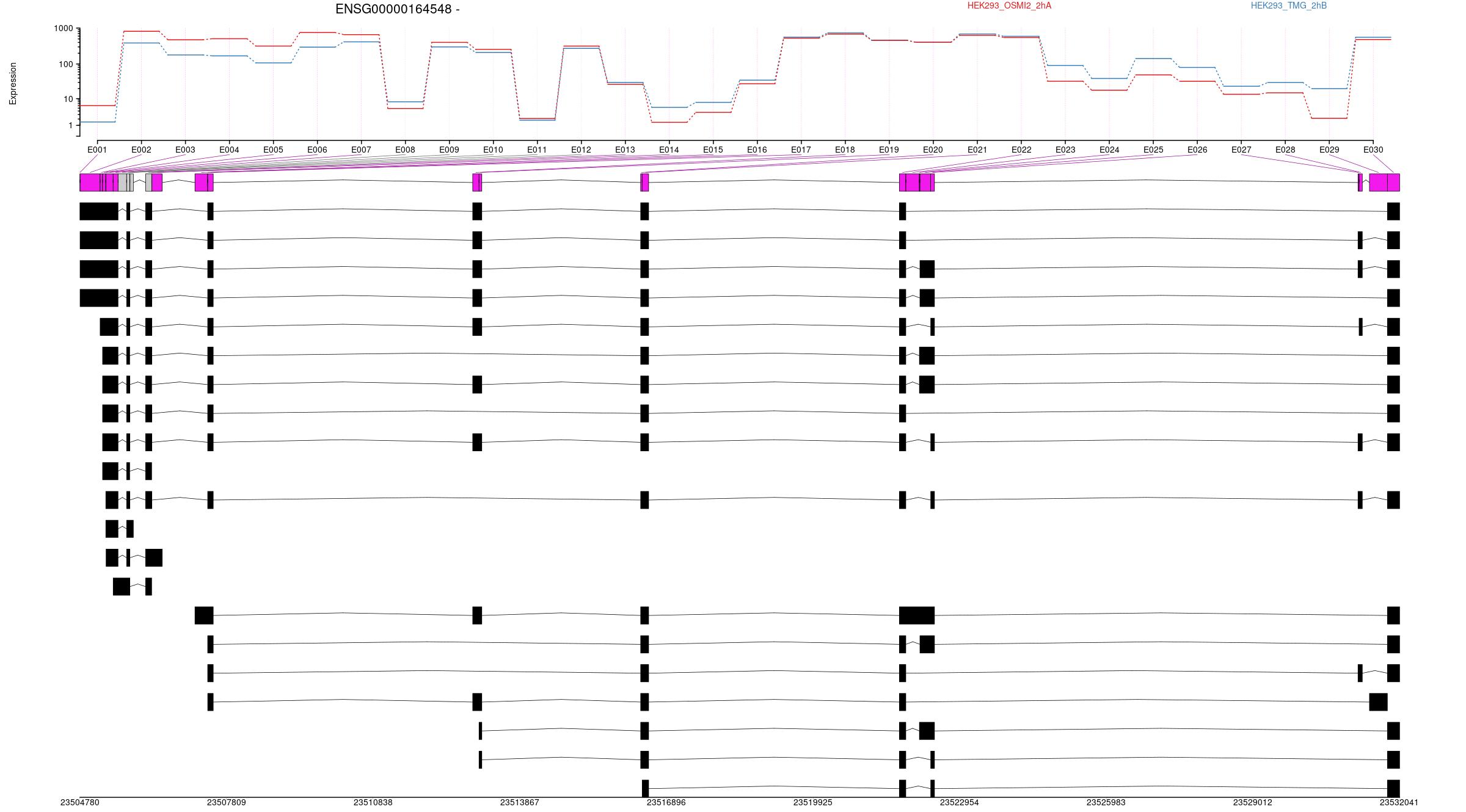Click the 10 expression axis tick
Image resolution: width=1466 pixels, height=812 pixels.
tap(68, 99)
